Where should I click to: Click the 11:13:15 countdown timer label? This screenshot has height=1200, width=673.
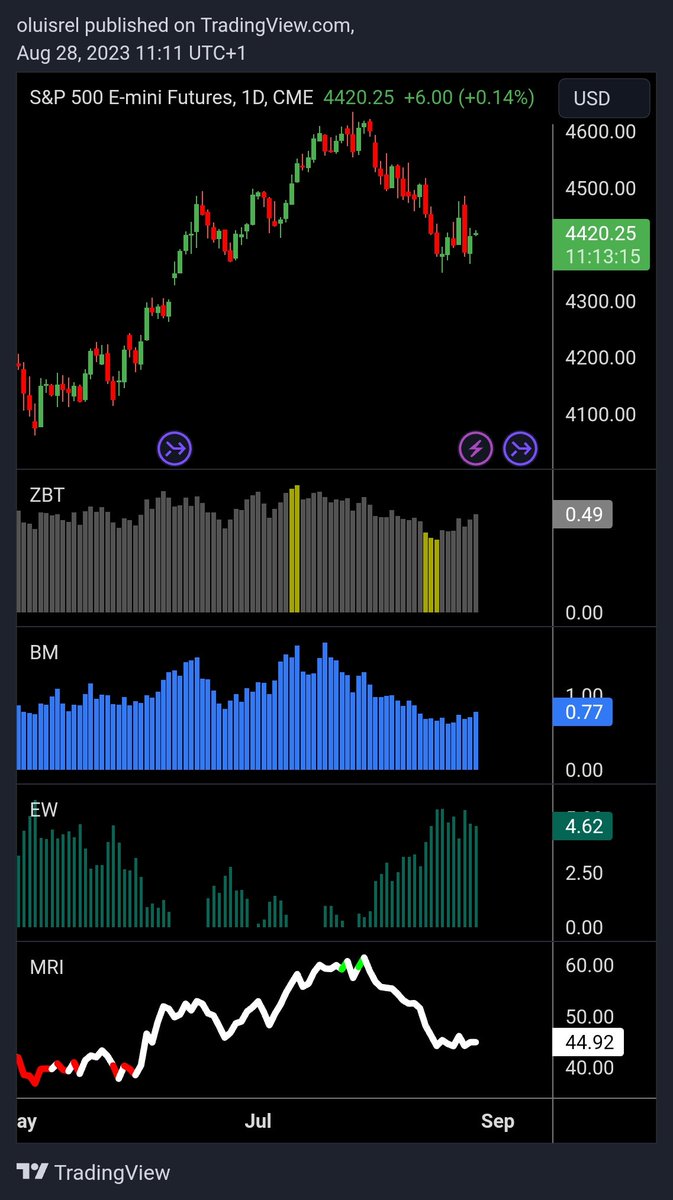600,257
